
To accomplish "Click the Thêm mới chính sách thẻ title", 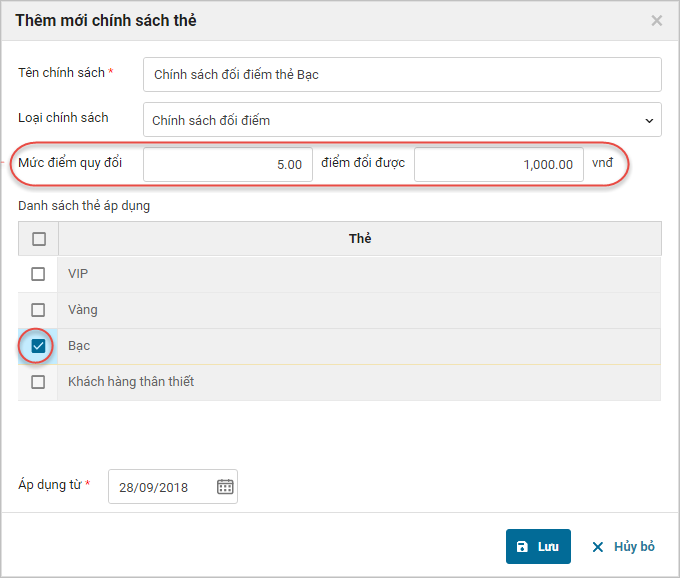I will click(x=106, y=20).
